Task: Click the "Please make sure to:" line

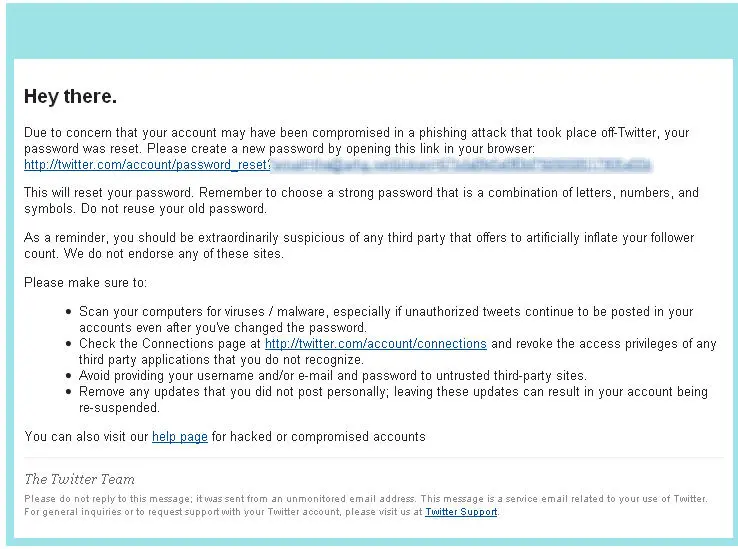Action: (85, 283)
